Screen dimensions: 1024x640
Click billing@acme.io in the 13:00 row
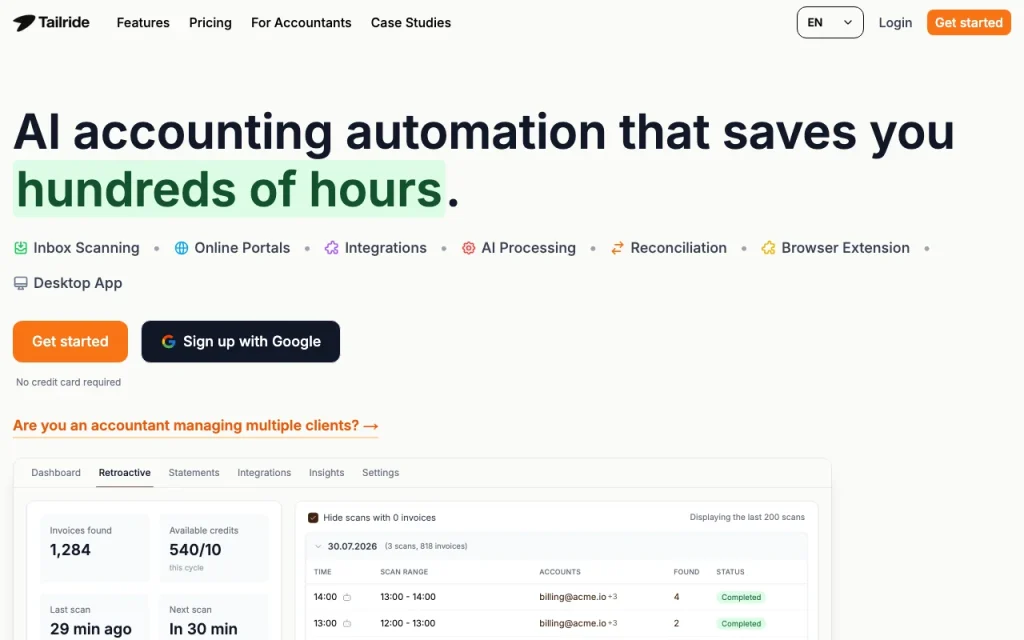(x=573, y=623)
